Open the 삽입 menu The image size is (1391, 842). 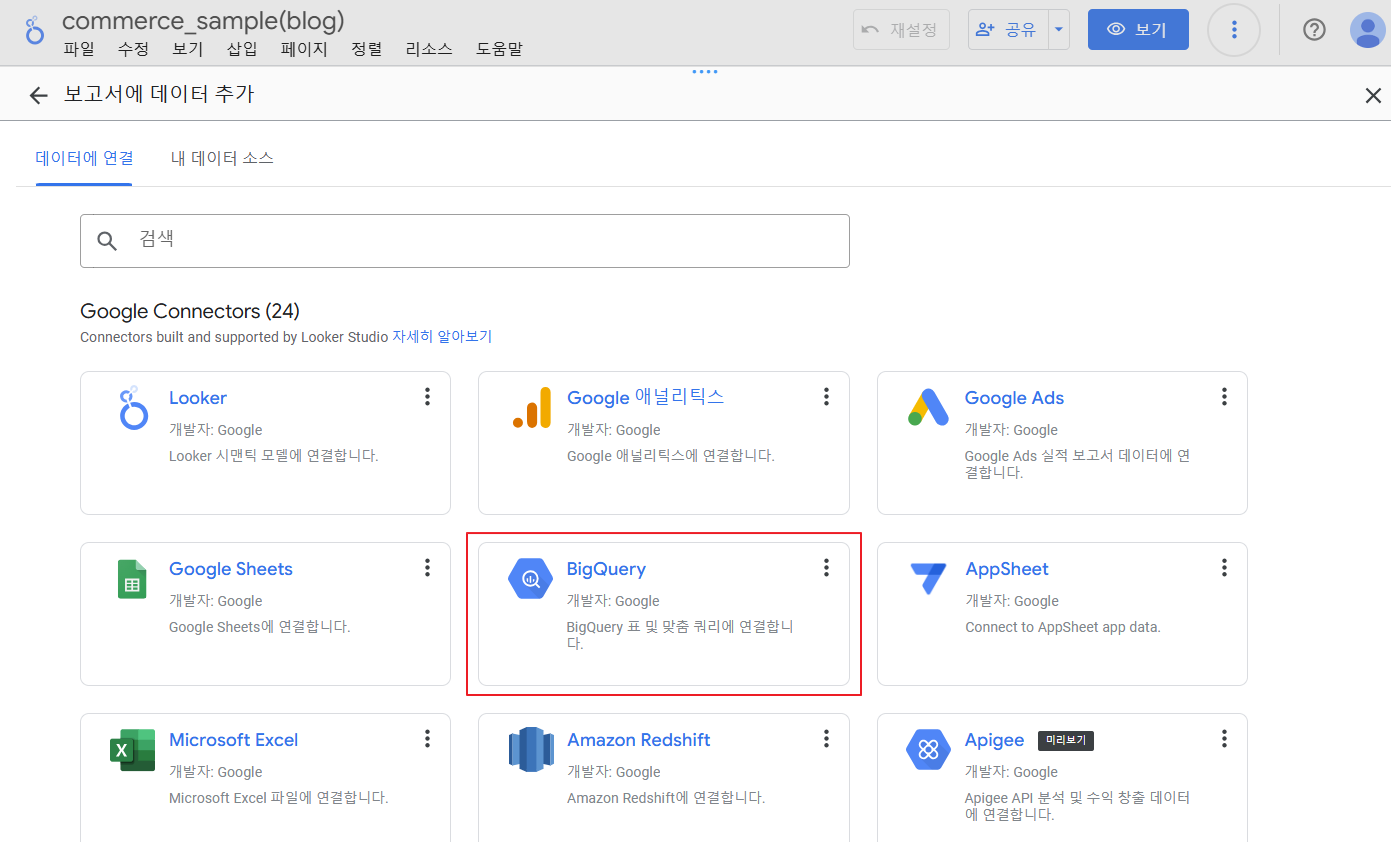[242, 49]
